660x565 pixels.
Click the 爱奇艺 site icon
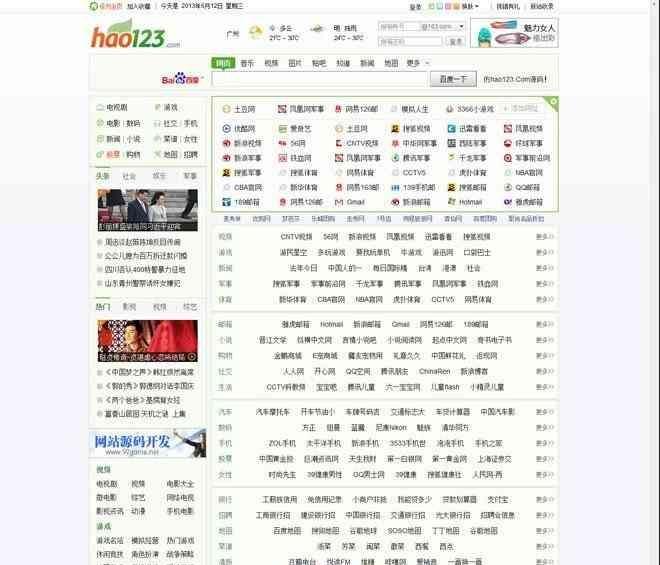[283, 129]
